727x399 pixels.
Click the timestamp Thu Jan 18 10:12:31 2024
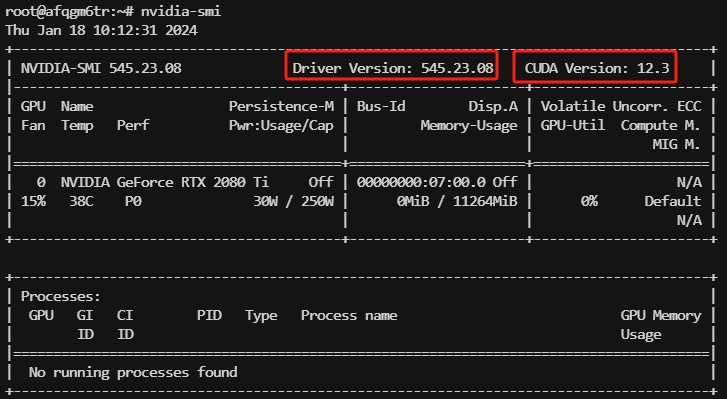point(102,31)
